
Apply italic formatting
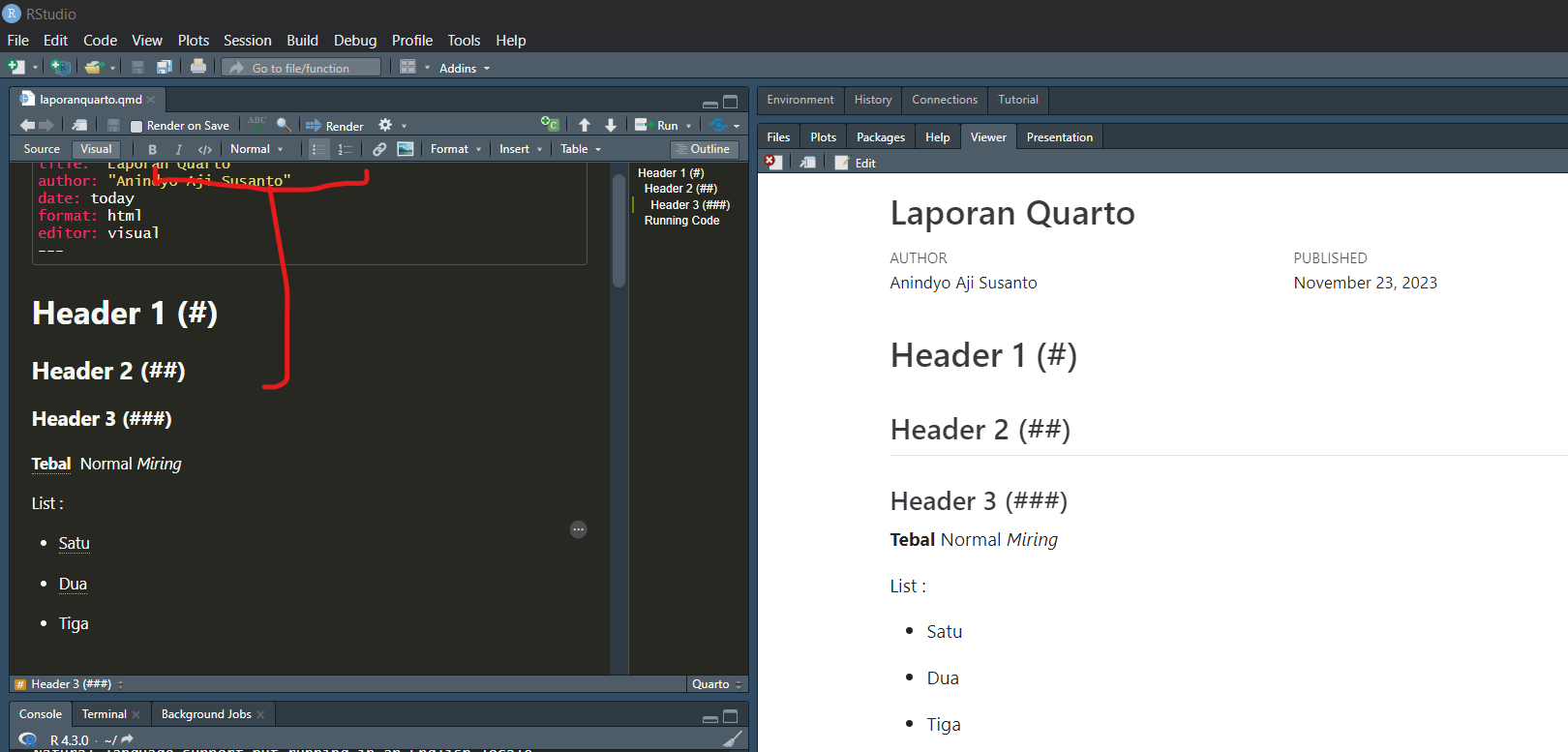[x=178, y=149]
